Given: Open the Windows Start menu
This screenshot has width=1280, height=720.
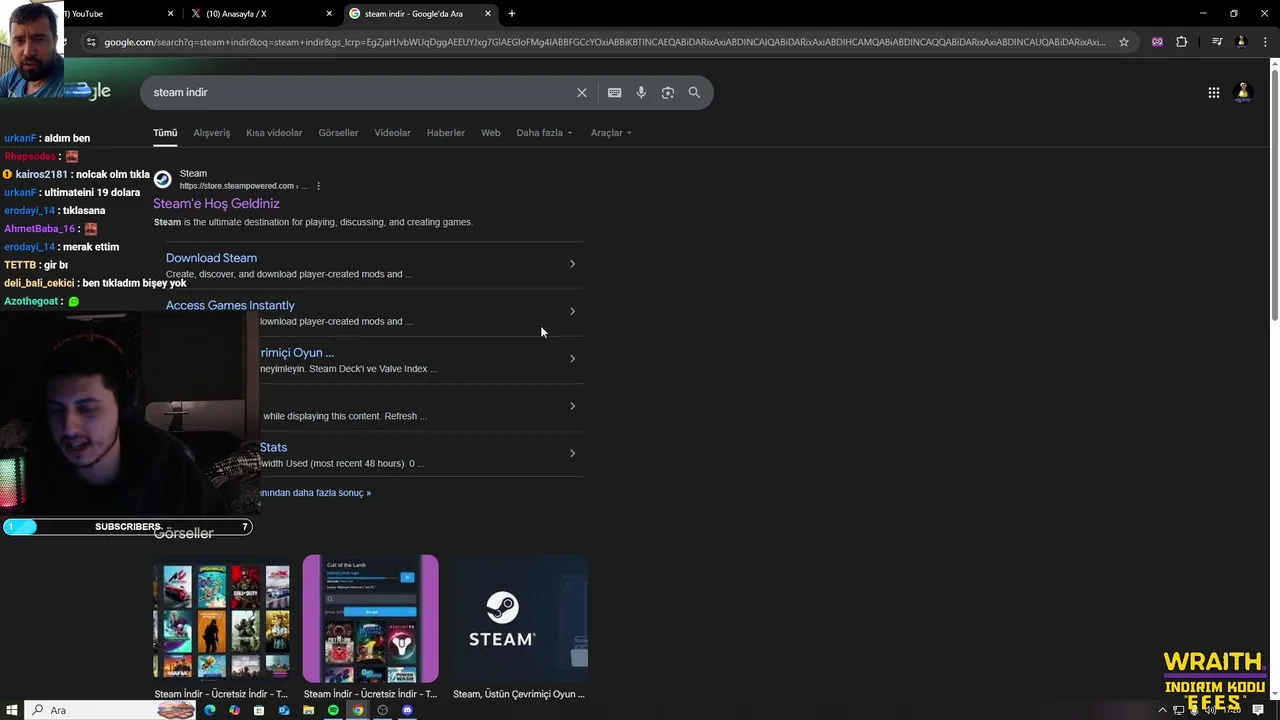Looking at the screenshot, I should pyautogui.click(x=11, y=710).
